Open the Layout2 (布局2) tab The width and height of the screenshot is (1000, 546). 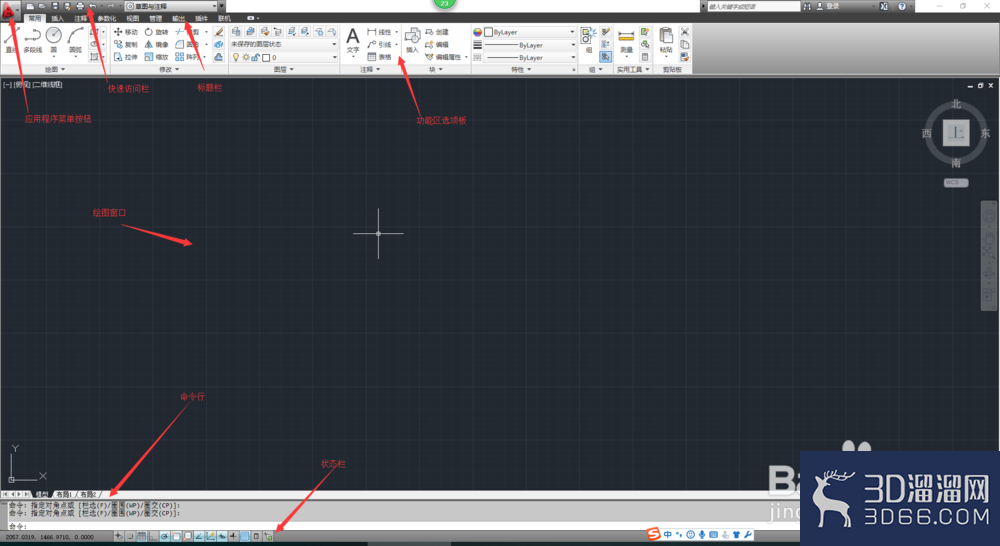pyautogui.click(x=88, y=494)
